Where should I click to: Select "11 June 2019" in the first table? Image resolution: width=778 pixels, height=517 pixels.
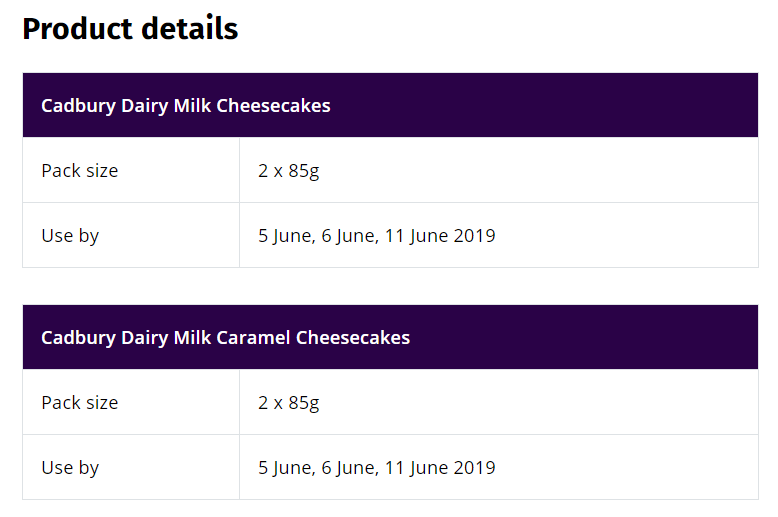[440, 236]
